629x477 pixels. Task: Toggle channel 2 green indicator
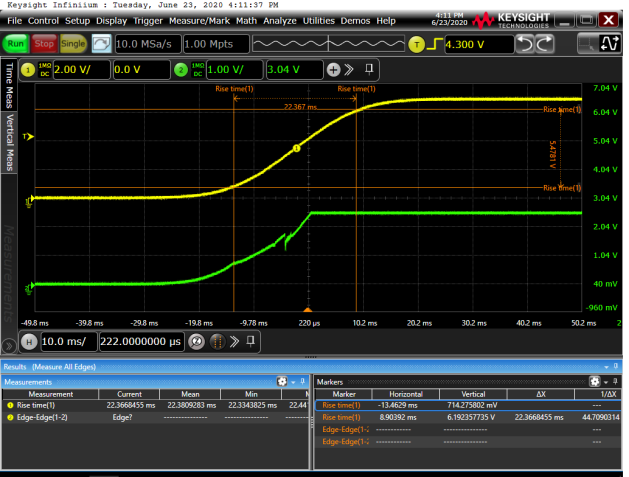(x=181, y=69)
